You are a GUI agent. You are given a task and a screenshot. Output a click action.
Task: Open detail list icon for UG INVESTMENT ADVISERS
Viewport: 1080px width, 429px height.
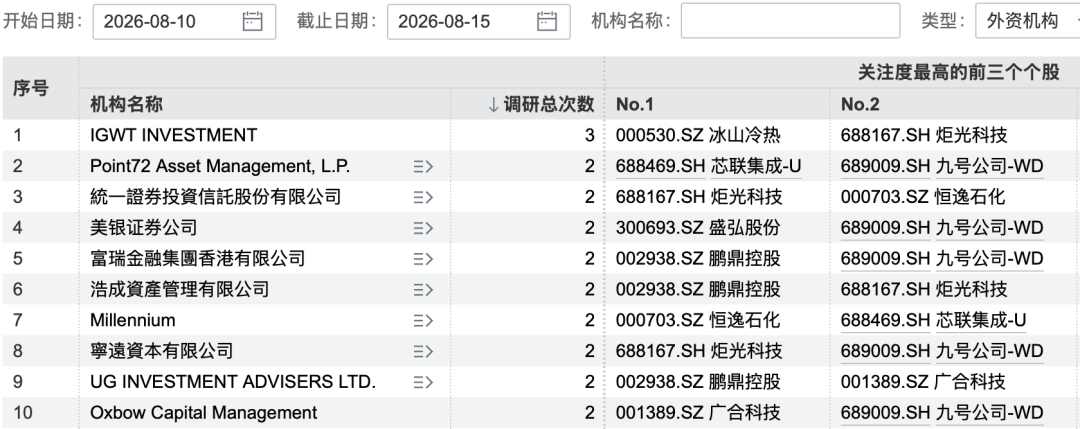click(x=423, y=382)
